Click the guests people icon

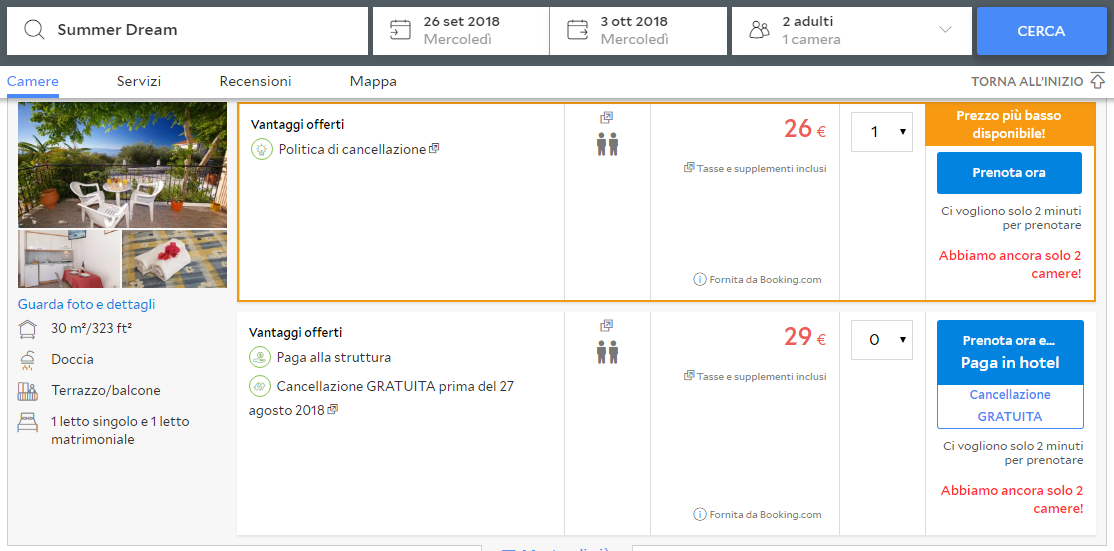(760, 30)
